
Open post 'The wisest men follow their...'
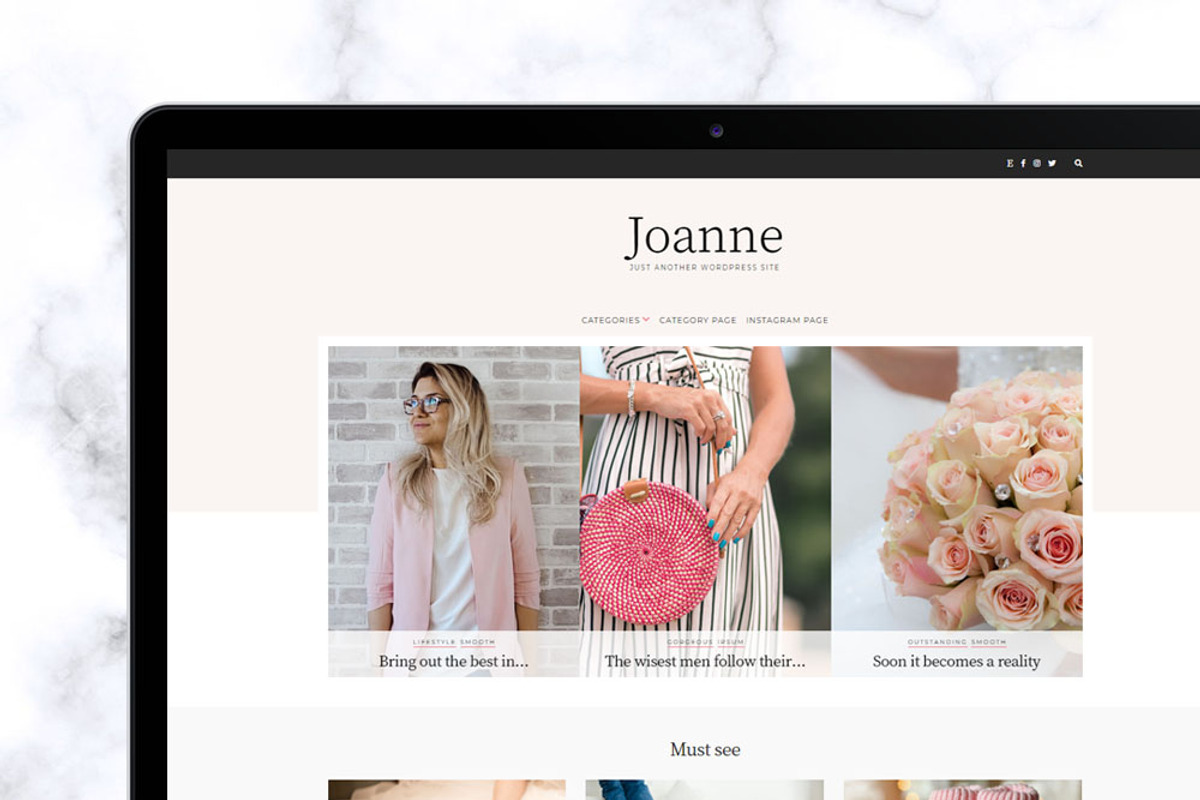coord(705,661)
